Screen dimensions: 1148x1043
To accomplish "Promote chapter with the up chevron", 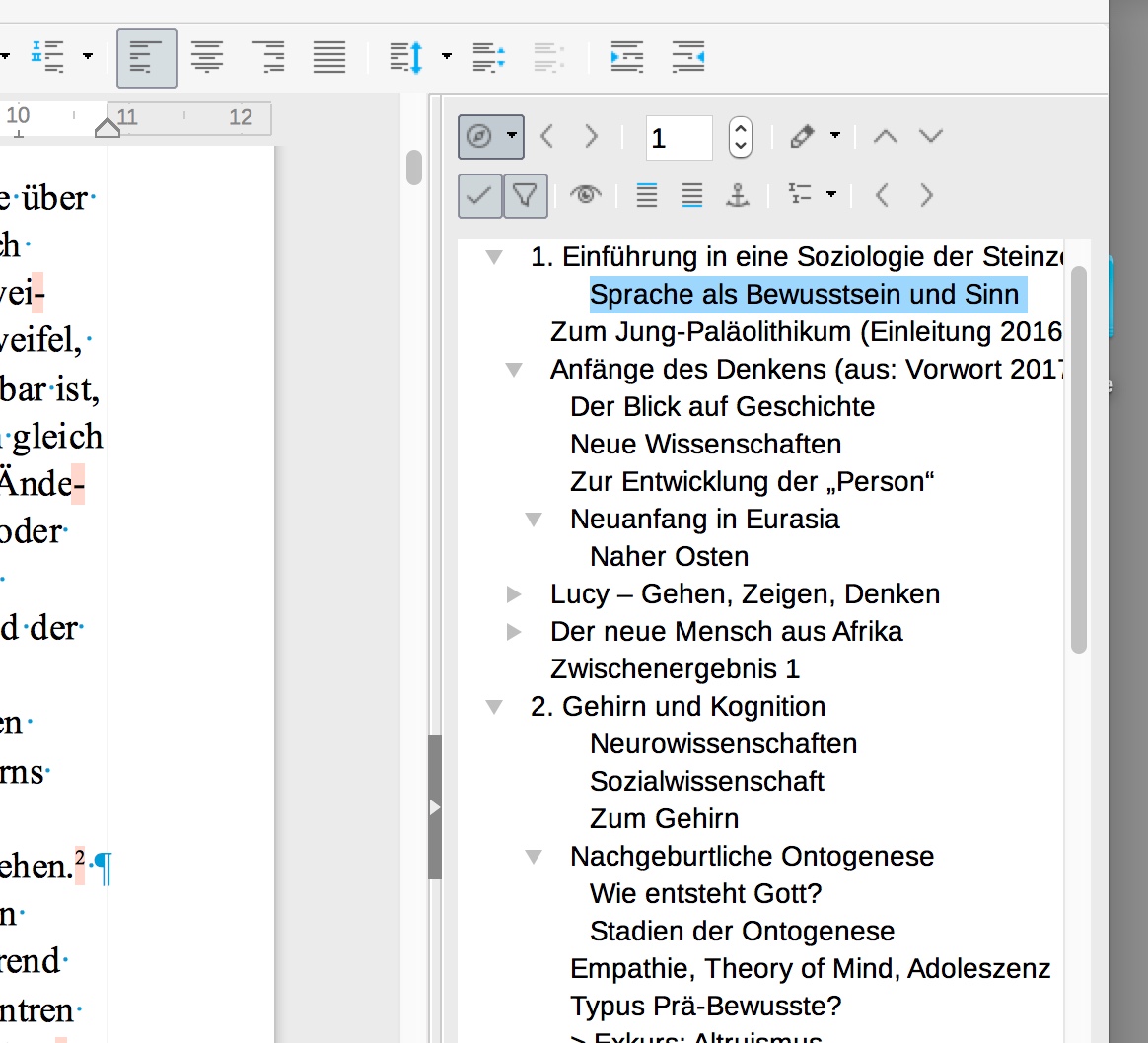I will point(885,136).
